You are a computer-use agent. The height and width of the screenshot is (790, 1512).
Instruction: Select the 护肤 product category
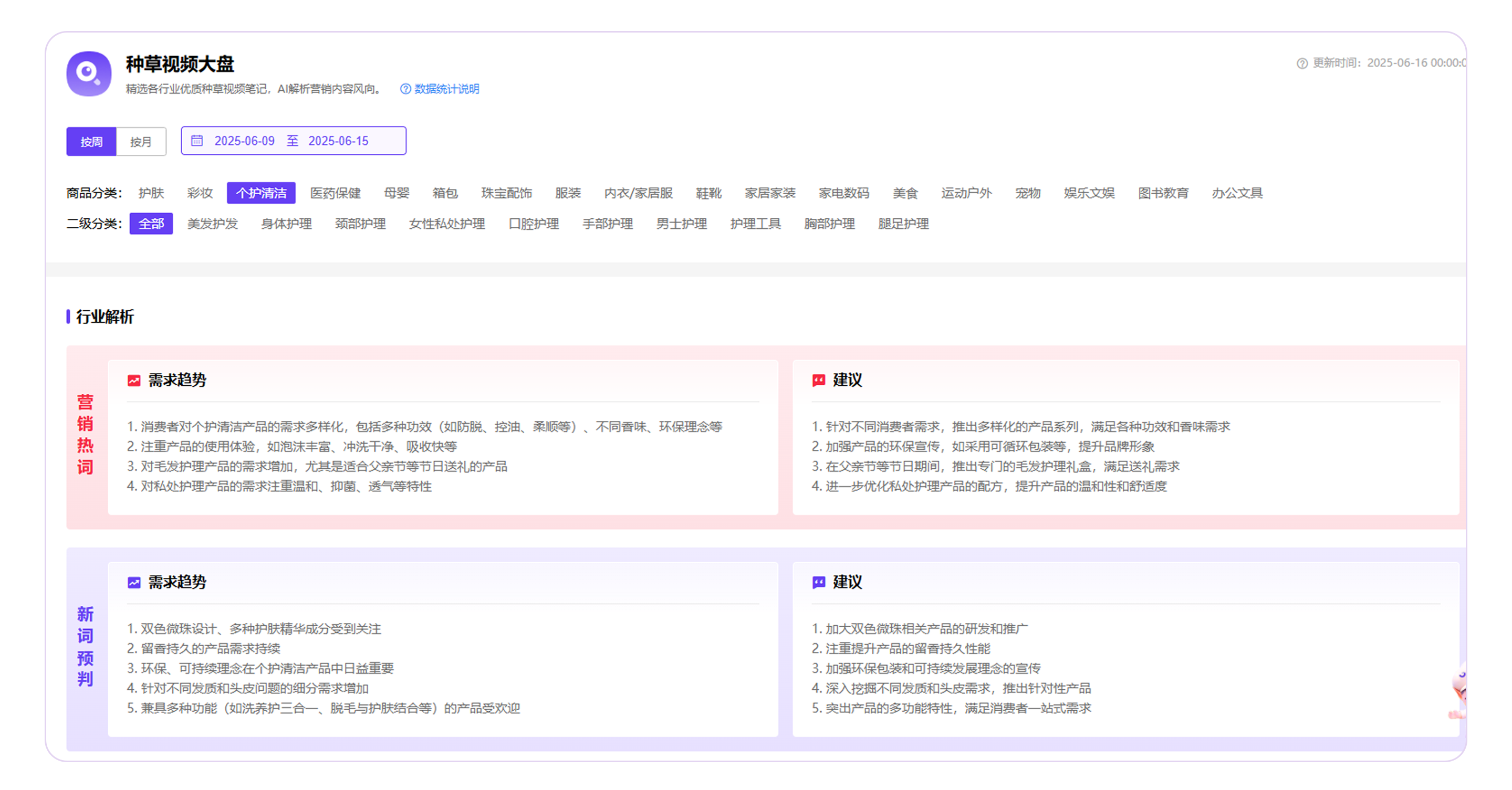click(151, 194)
